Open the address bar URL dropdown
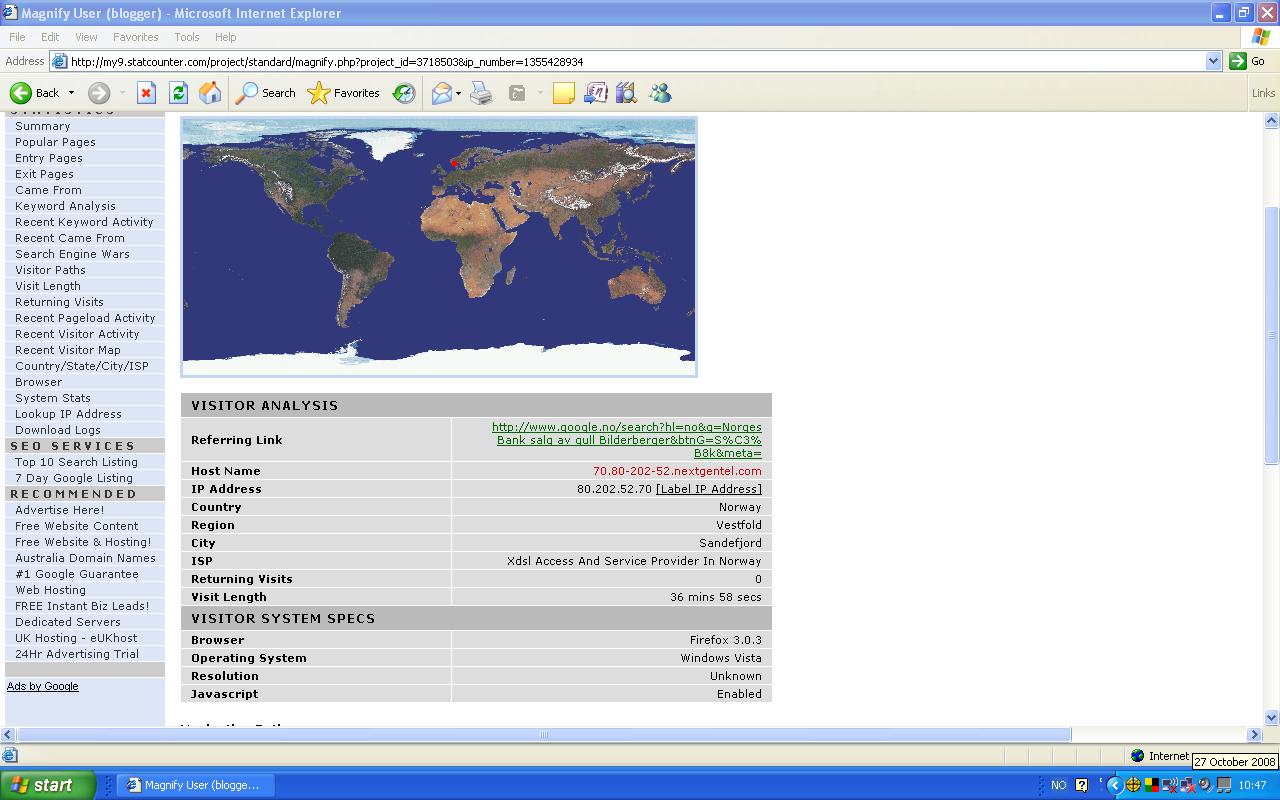Image resolution: width=1280 pixels, height=800 pixels. coord(1213,61)
